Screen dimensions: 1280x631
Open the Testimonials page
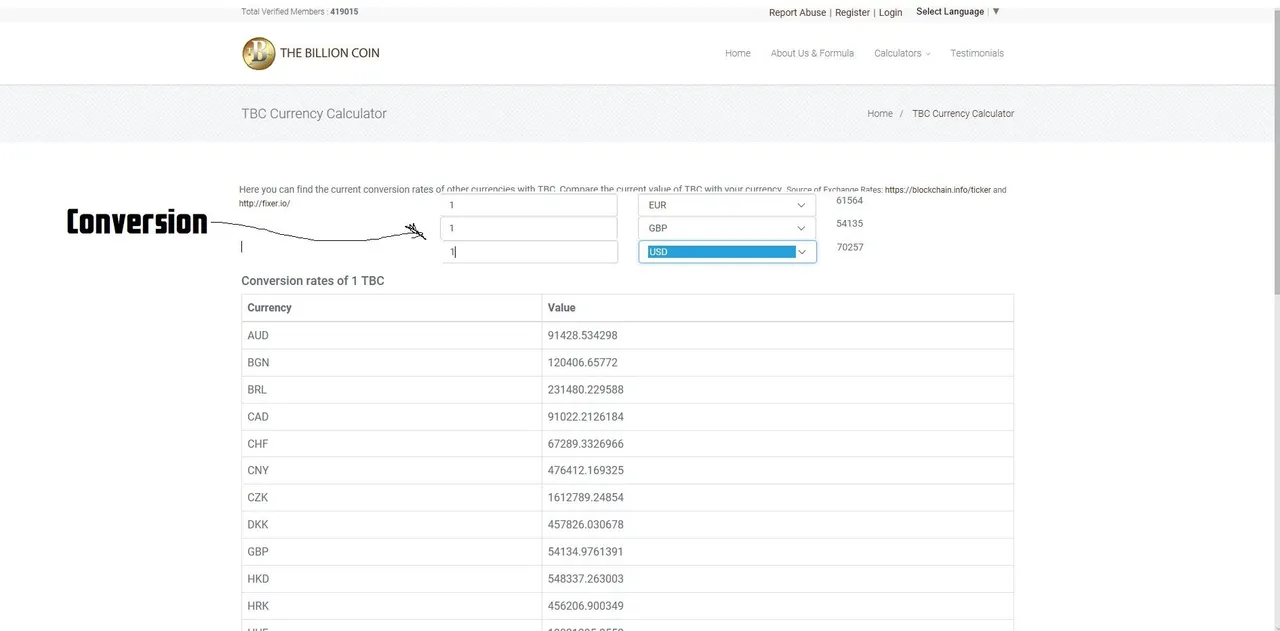pos(977,53)
